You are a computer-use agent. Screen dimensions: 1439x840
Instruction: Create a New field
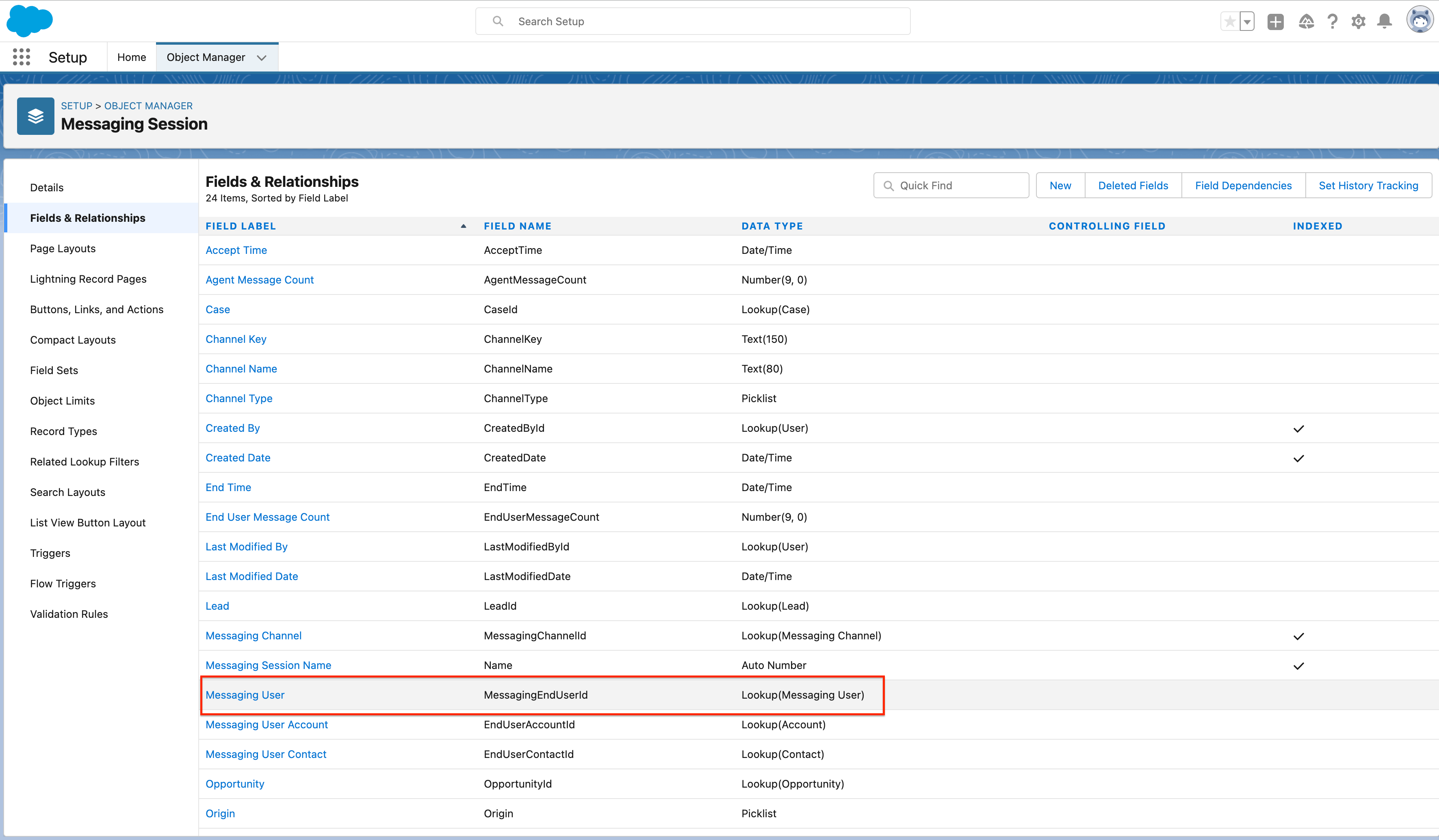(x=1060, y=186)
